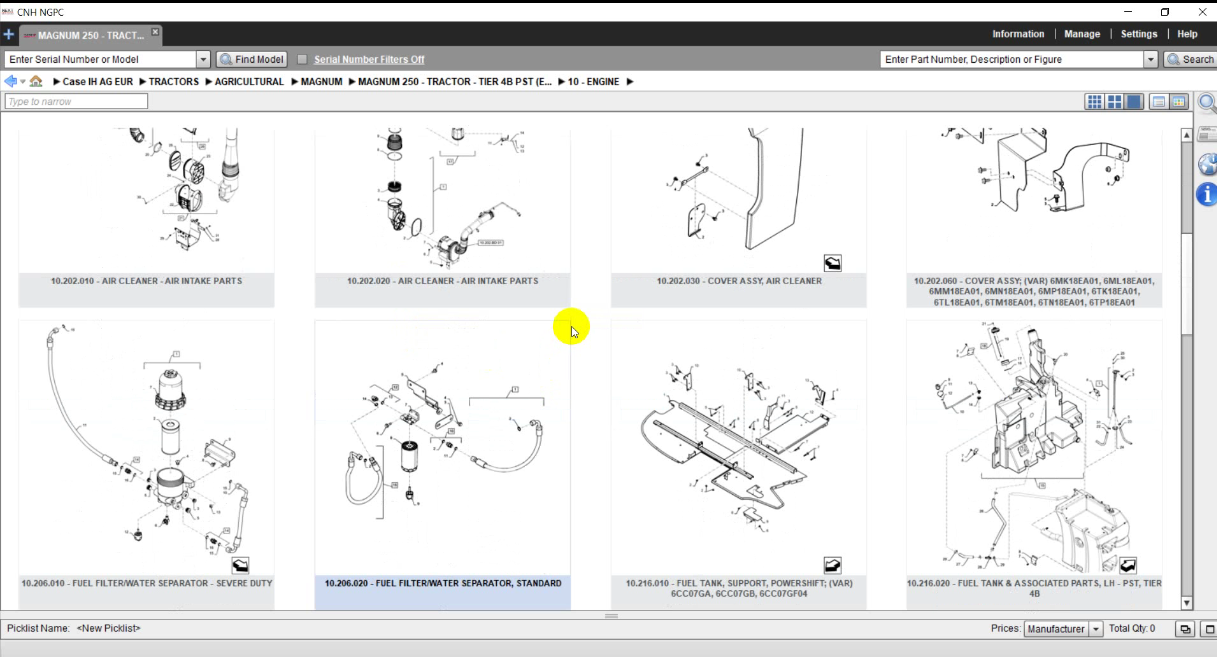Select TRACTORS breadcrumb
Image resolution: width=1217 pixels, height=657 pixels.
point(174,82)
